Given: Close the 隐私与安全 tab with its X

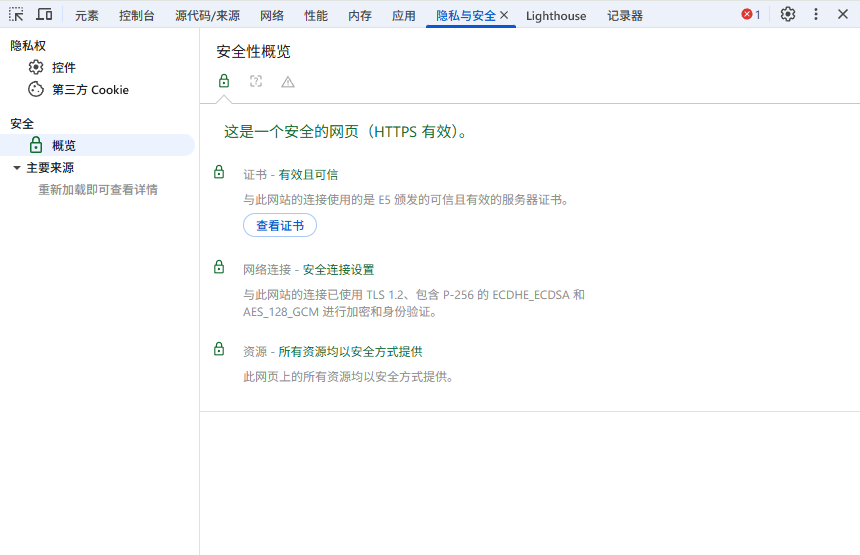Looking at the screenshot, I should (x=504, y=15).
